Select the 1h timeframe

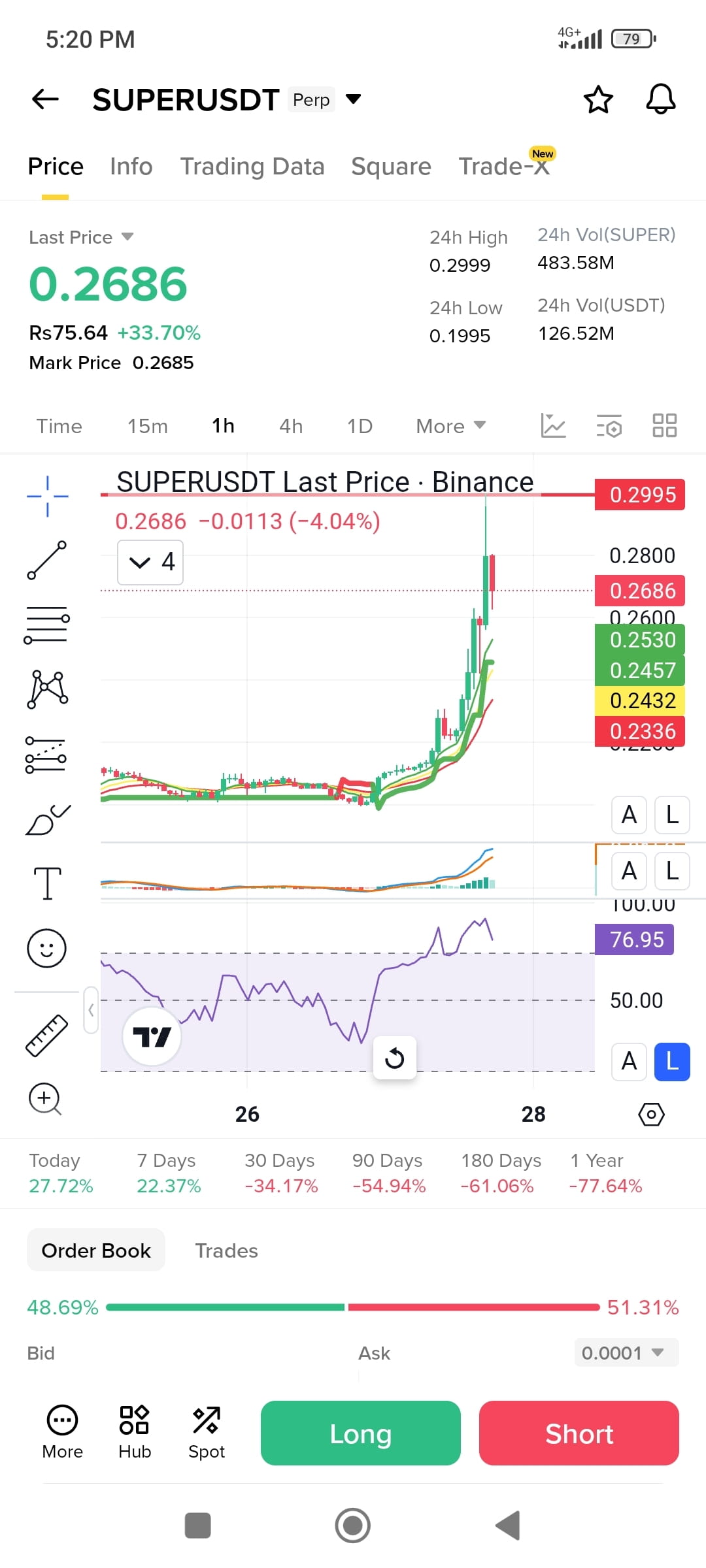(x=223, y=426)
